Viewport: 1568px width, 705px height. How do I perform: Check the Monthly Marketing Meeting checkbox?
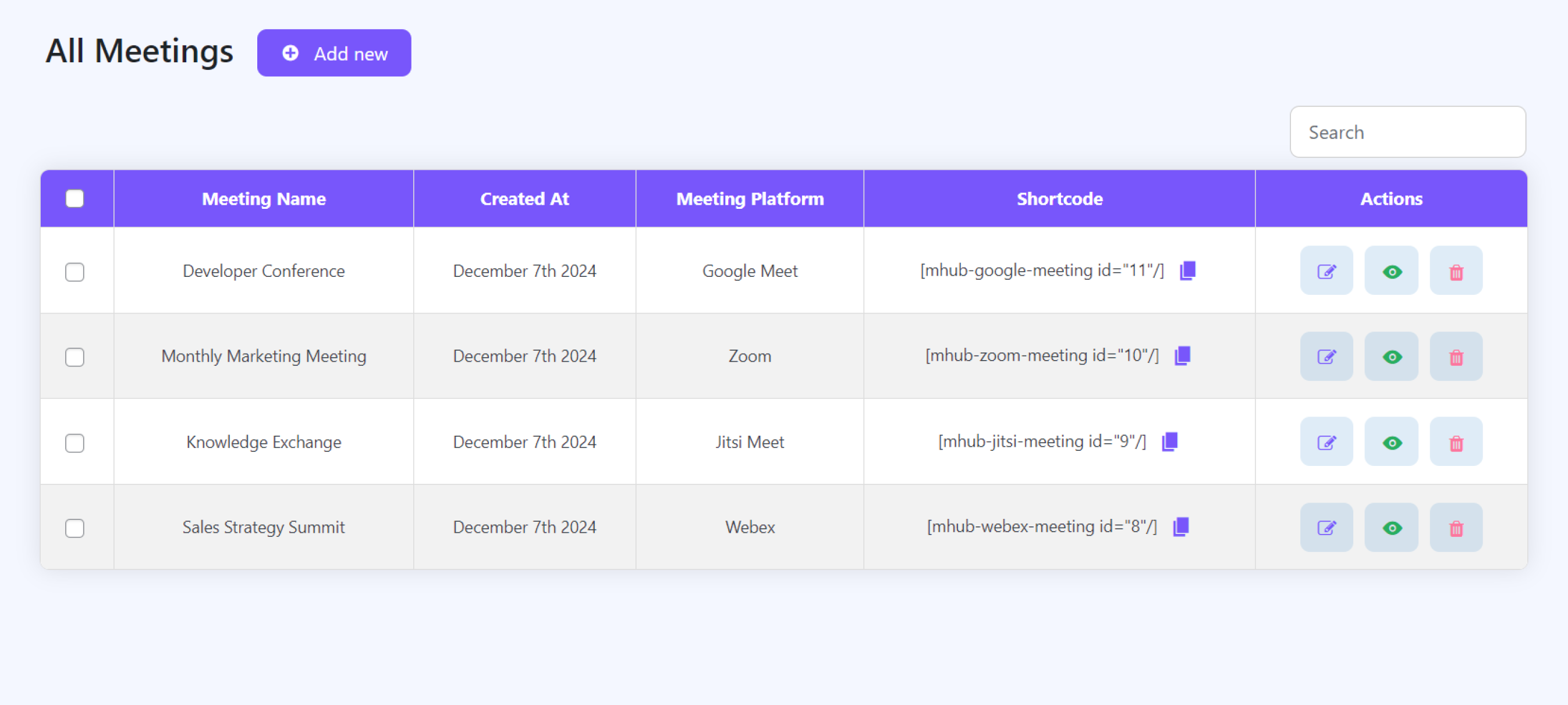tap(75, 357)
